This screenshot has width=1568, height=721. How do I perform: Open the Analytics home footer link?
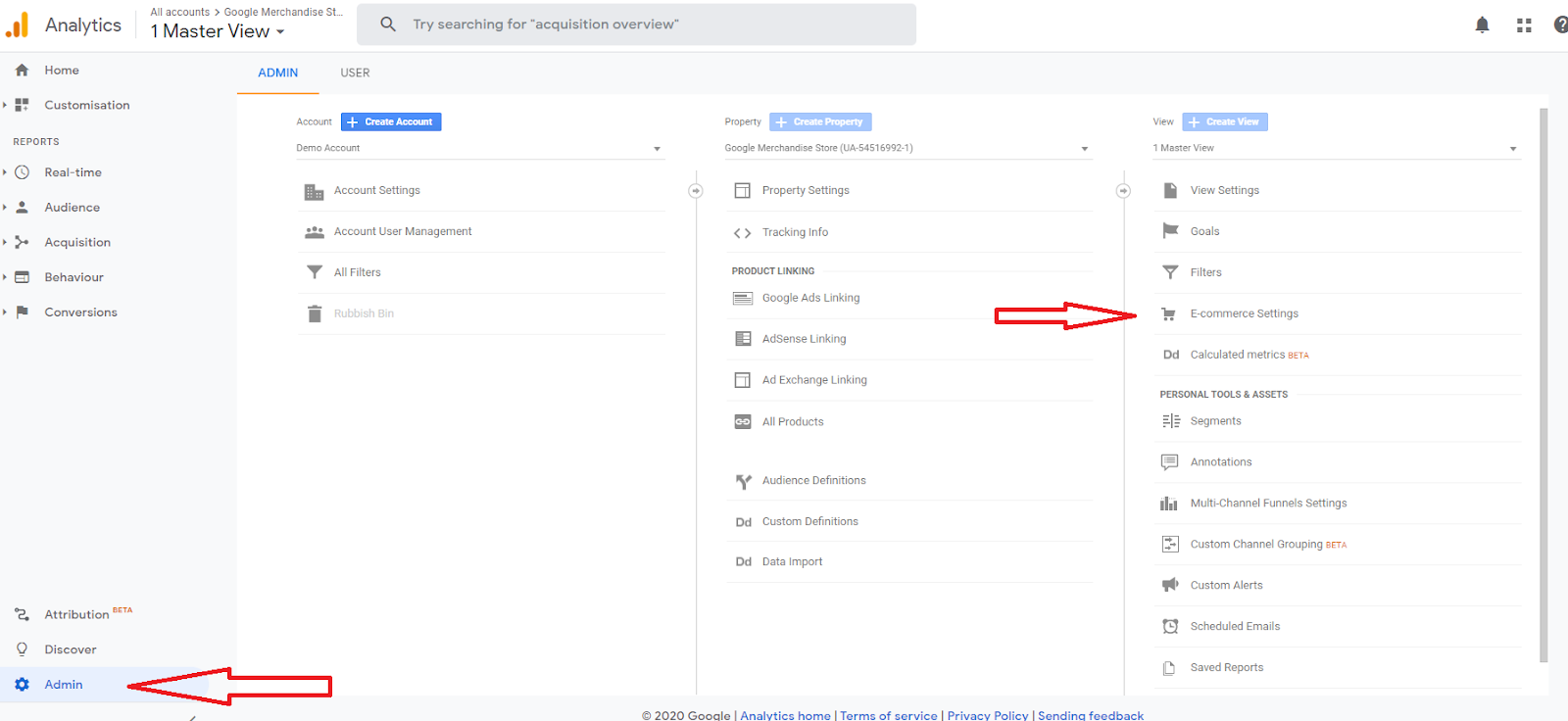786,715
